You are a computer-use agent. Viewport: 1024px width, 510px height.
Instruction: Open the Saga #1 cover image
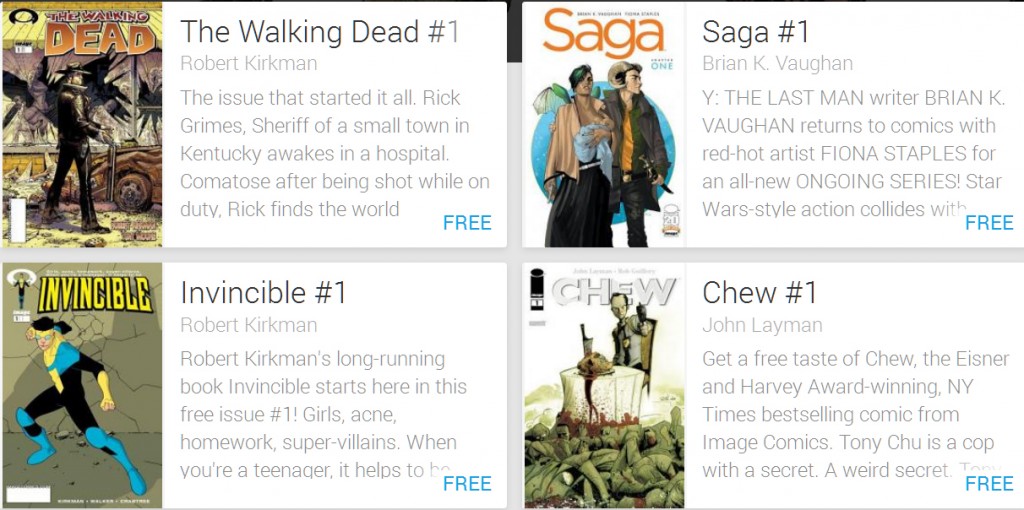point(604,124)
